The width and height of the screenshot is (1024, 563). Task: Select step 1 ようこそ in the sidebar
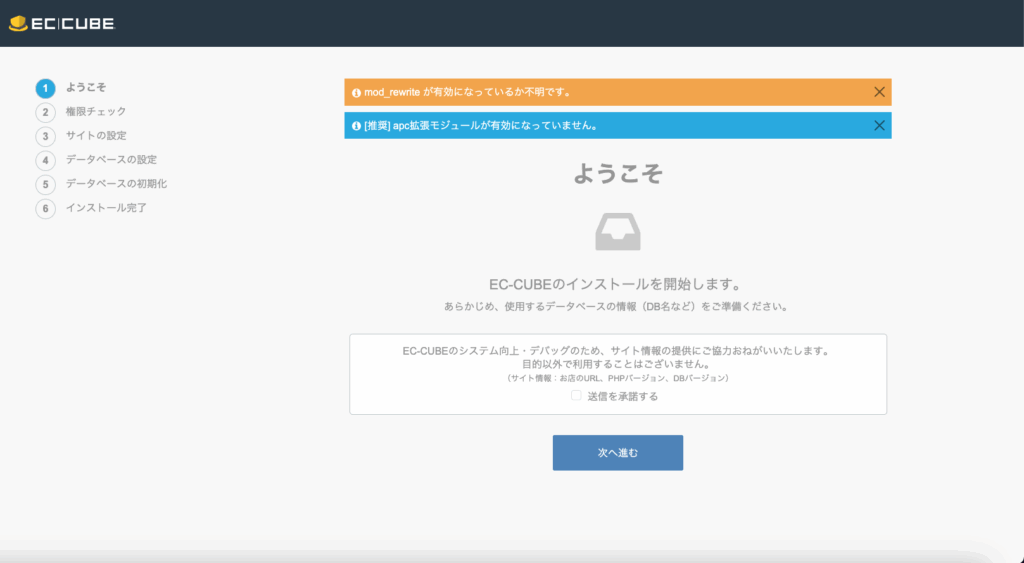click(x=71, y=88)
